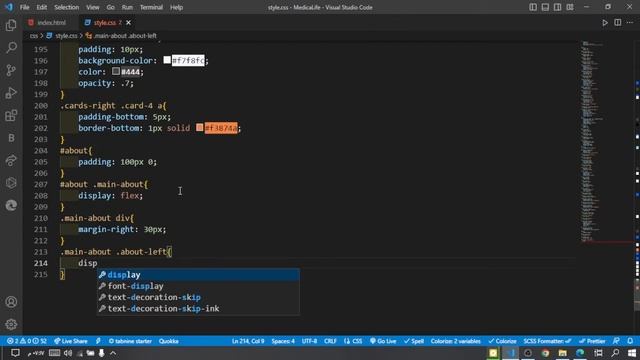Screen dimensions: 640x360
Task: Open the Run menu
Action: pos(127,7)
